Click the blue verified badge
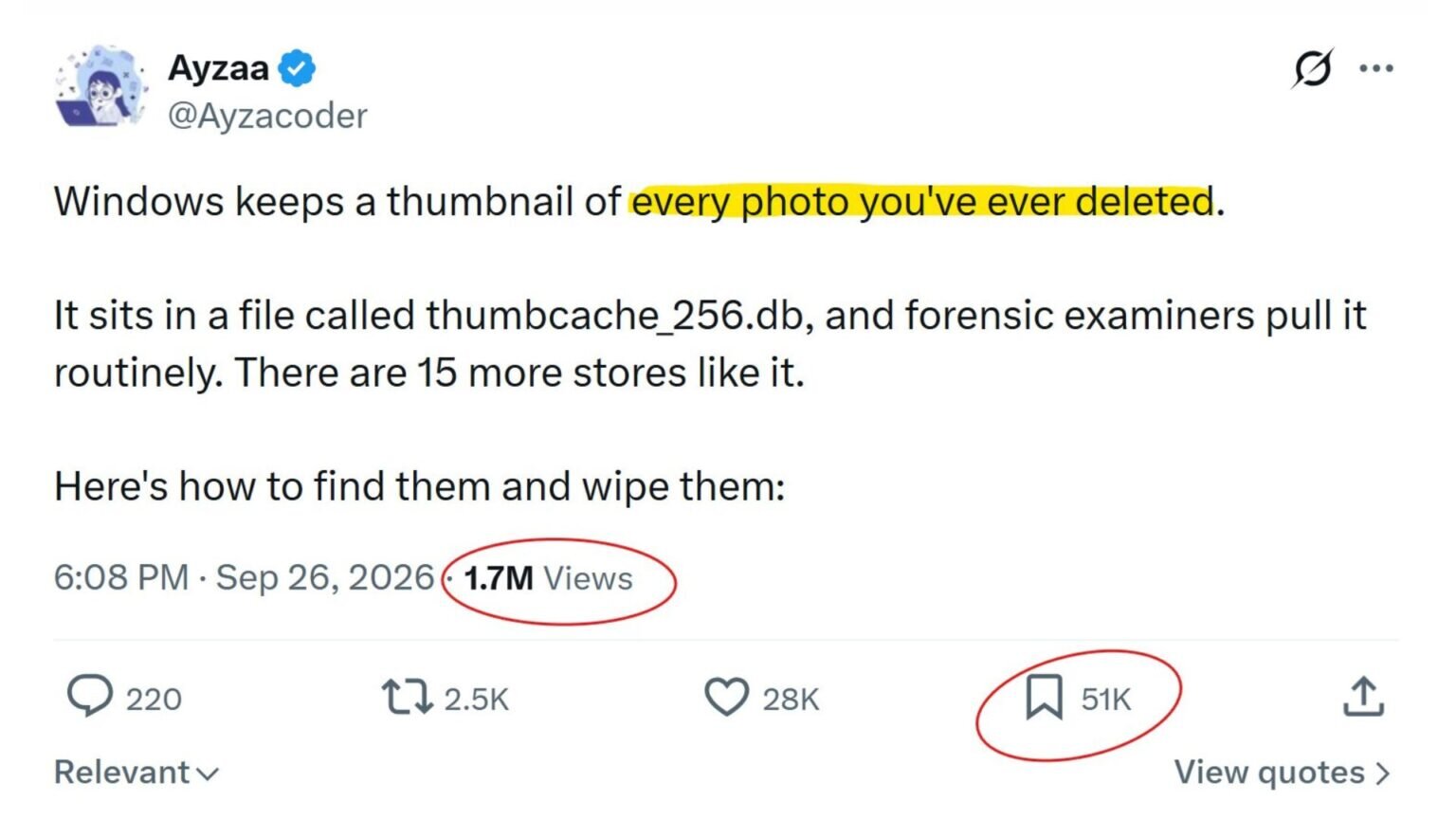This screenshot has width=1456, height=819. [x=297, y=68]
